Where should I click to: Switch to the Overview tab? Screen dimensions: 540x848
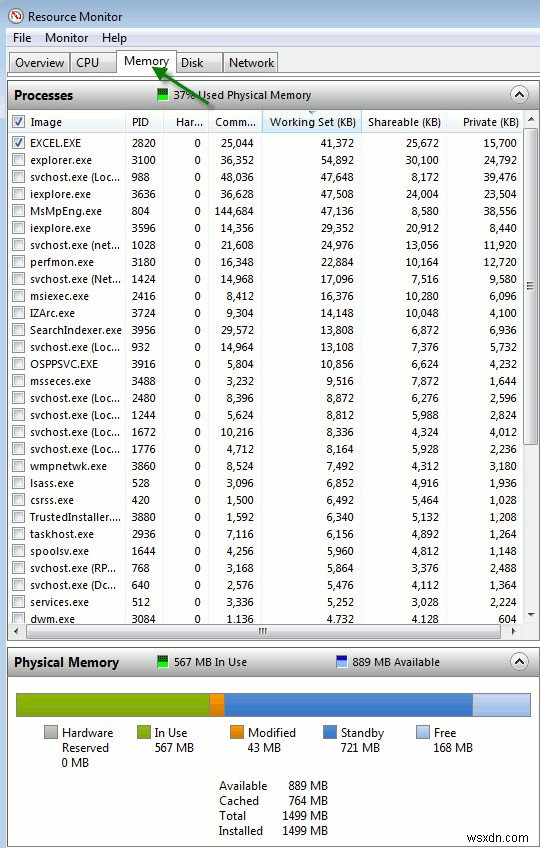39,63
